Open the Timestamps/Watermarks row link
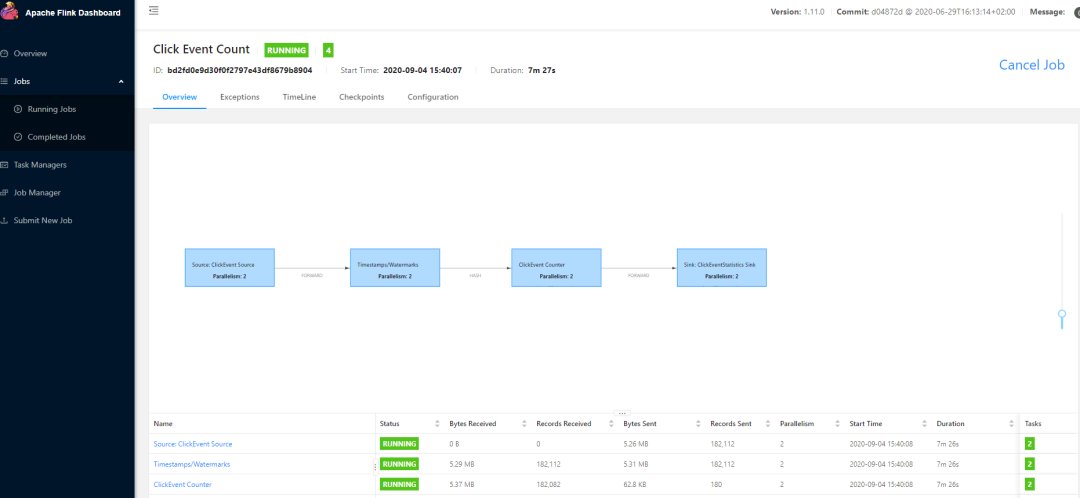The height and width of the screenshot is (498, 1080). point(191,464)
